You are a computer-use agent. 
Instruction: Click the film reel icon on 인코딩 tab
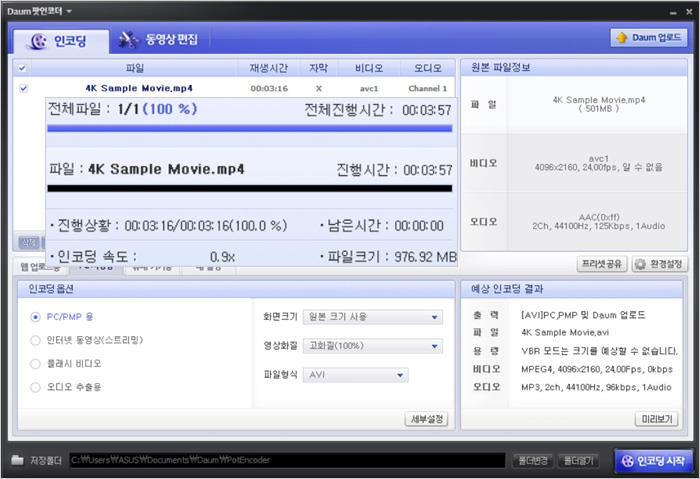(37, 41)
